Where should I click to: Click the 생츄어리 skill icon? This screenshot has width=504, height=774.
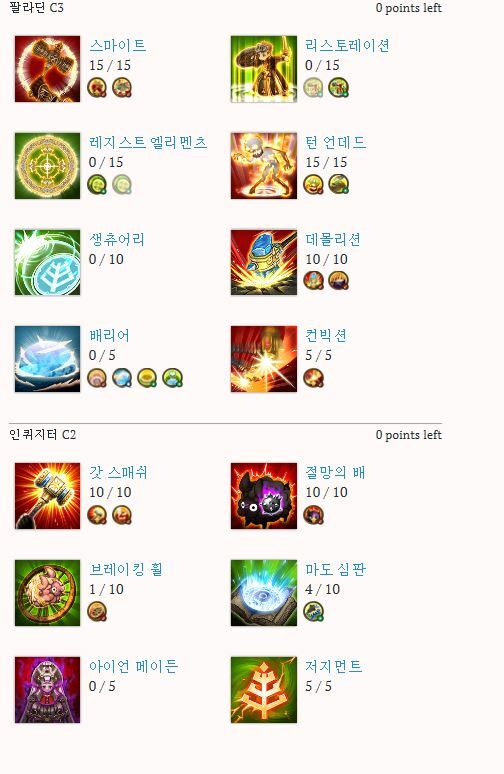click(x=47, y=263)
